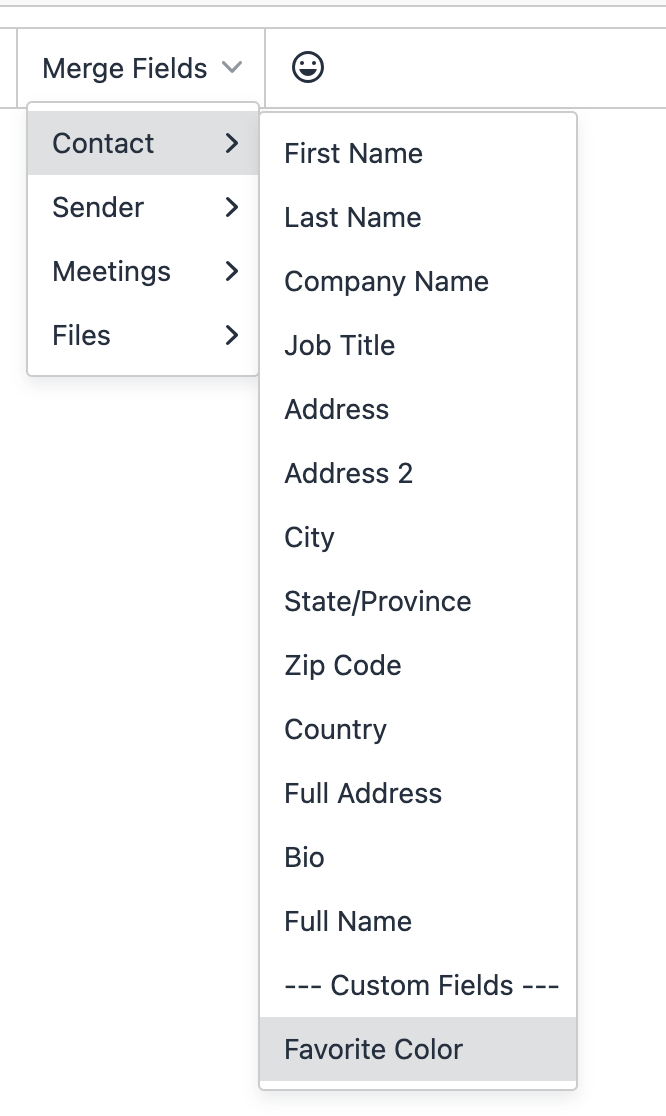Expand Files submenu arrow
Image resolution: width=666 pixels, height=1116 pixels.
(x=231, y=335)
